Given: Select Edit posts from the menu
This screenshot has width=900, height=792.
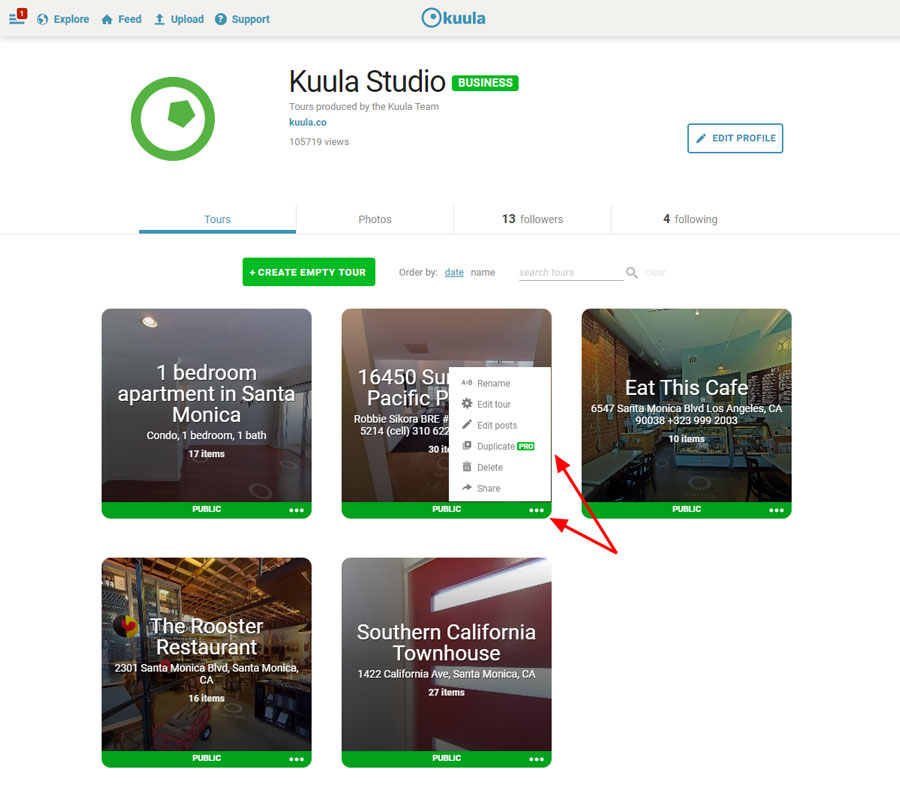Looking at the screenshot, I should pos(499,425).
